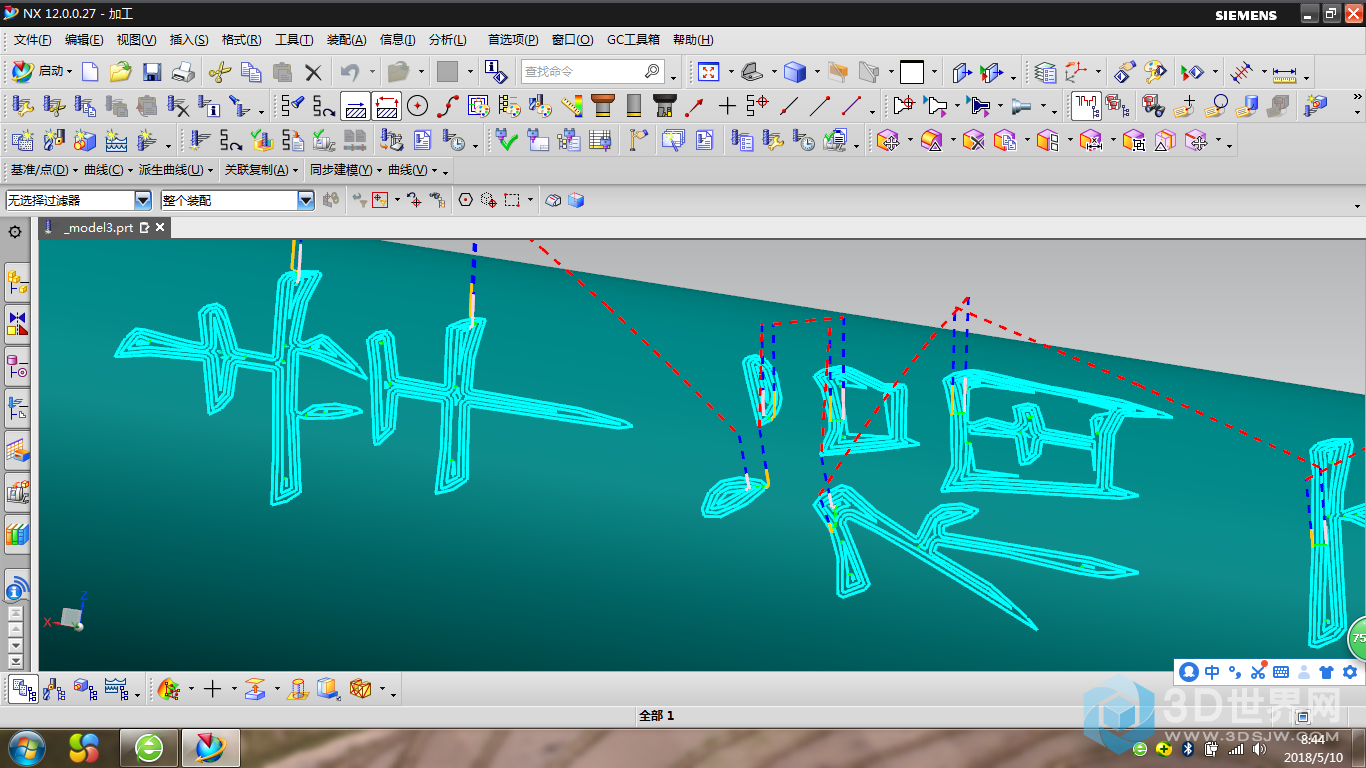This screenshot has height=768, width=1366.
Task: Expand the 派生曲线(U) dropdown
Action: click(x=176, y=170)
